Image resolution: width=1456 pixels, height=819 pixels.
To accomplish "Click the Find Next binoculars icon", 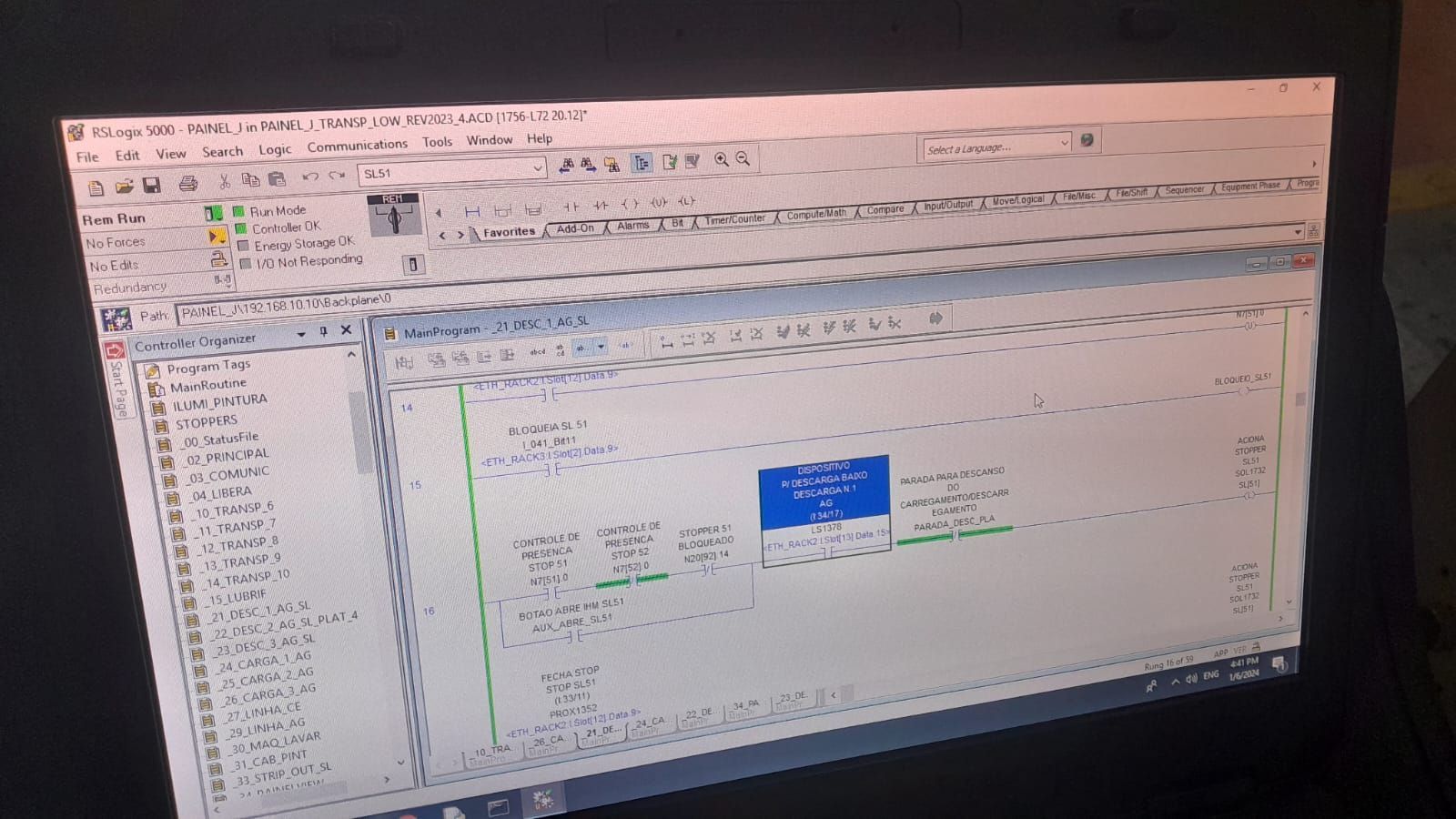I will click(589, 165).
